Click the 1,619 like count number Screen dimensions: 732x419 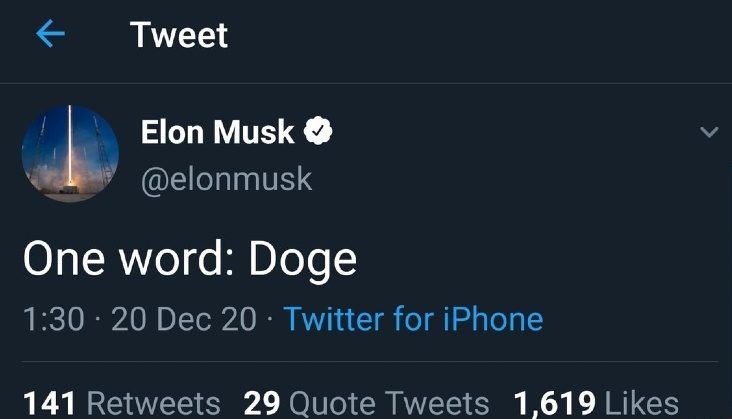coord(555,403)
